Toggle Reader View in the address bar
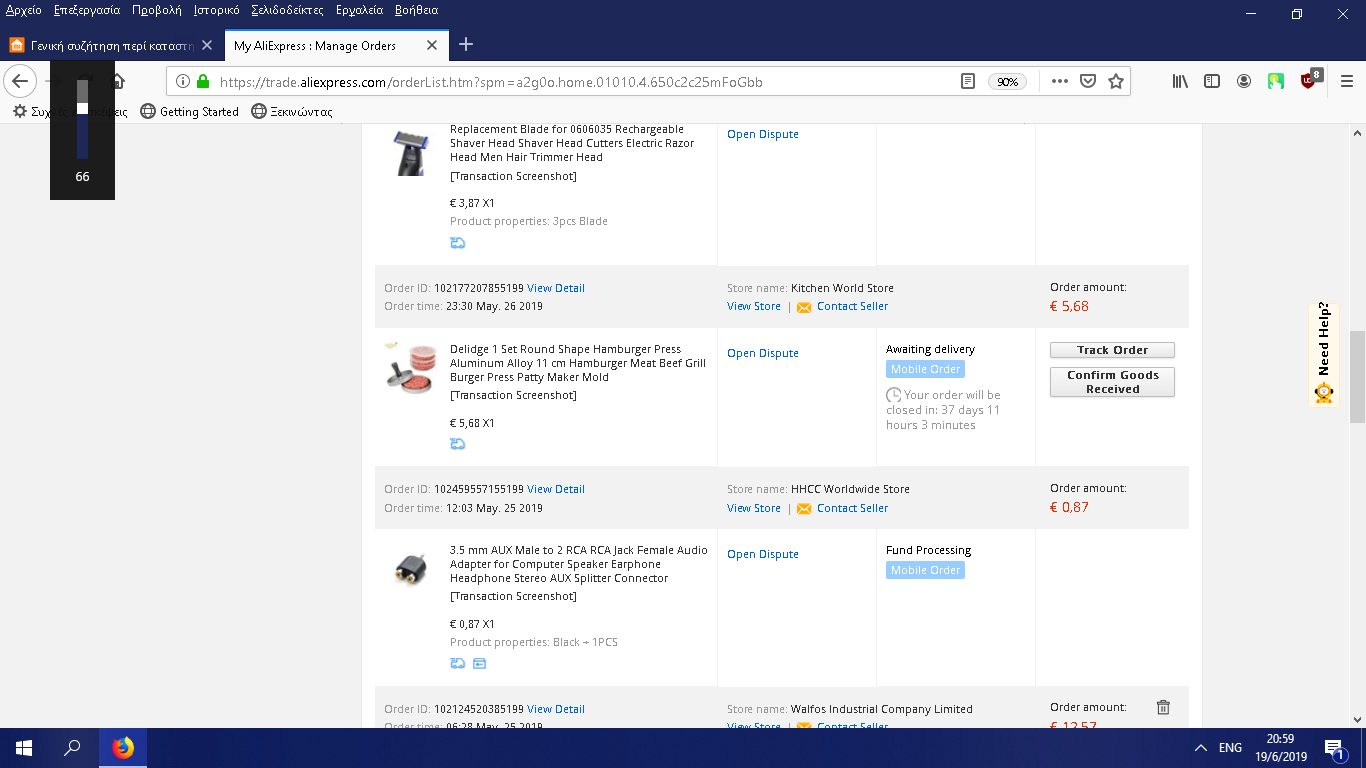This screenshot has width=1366, height=768. (x=967, y=82)
